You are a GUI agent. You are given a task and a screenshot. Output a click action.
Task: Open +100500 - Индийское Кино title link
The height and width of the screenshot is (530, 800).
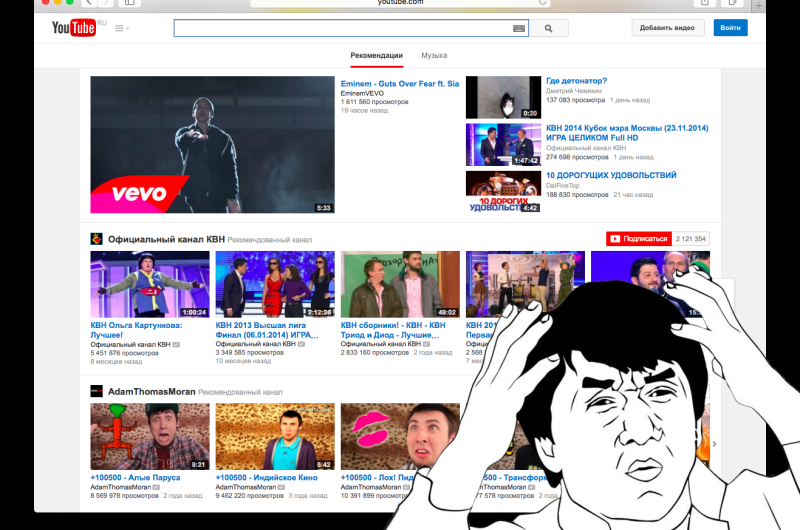[266, 477]
